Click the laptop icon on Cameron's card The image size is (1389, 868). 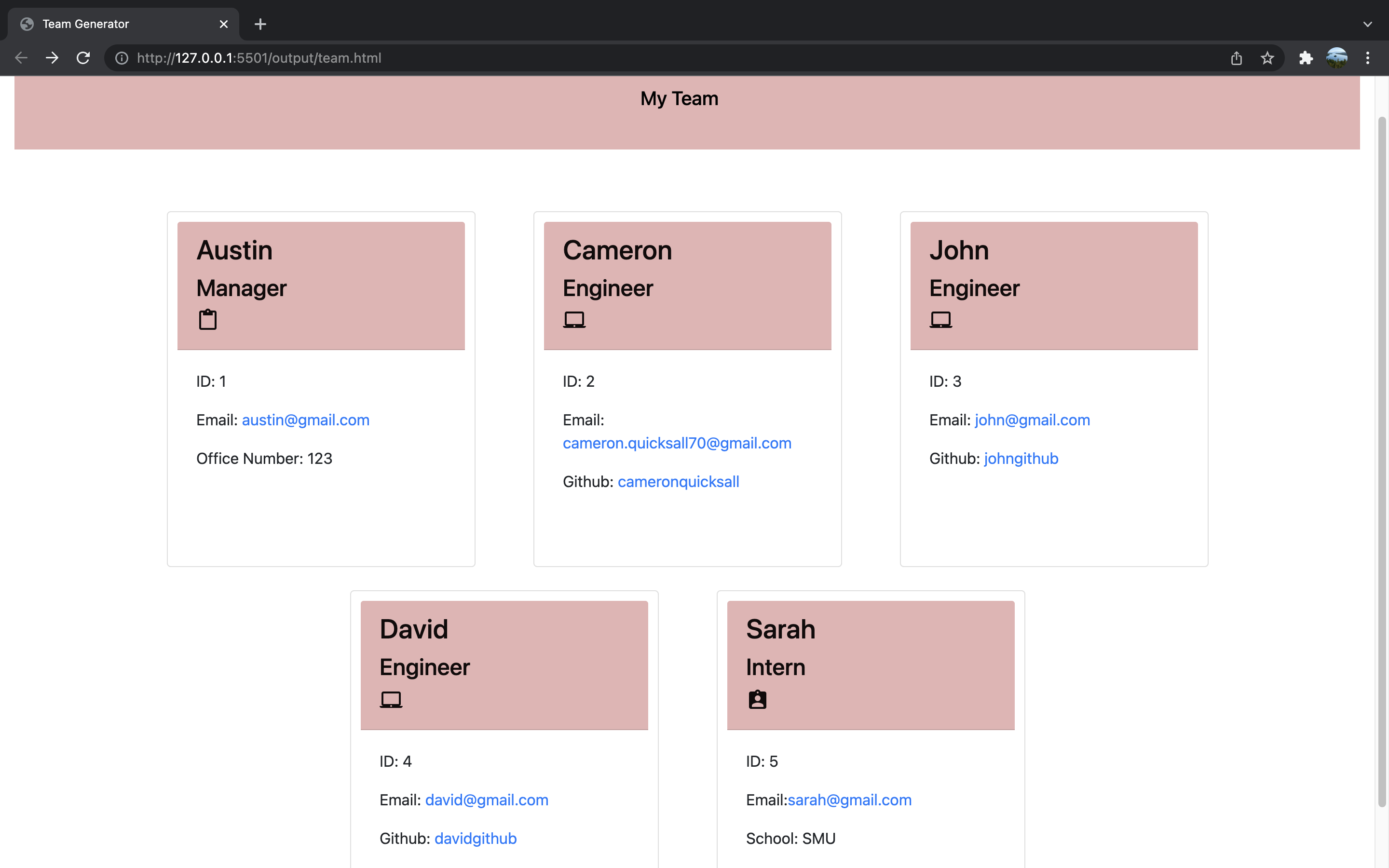pyautogui.click(x=574, y=319)
